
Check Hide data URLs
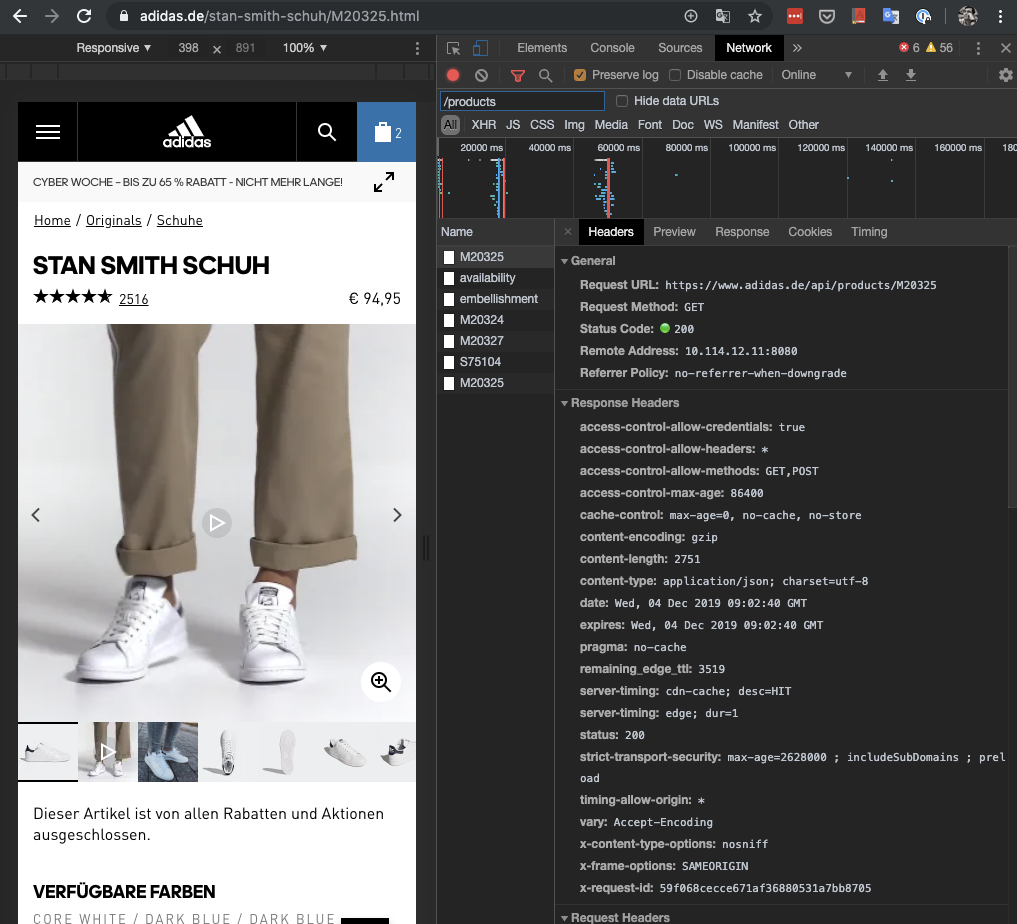622,101
